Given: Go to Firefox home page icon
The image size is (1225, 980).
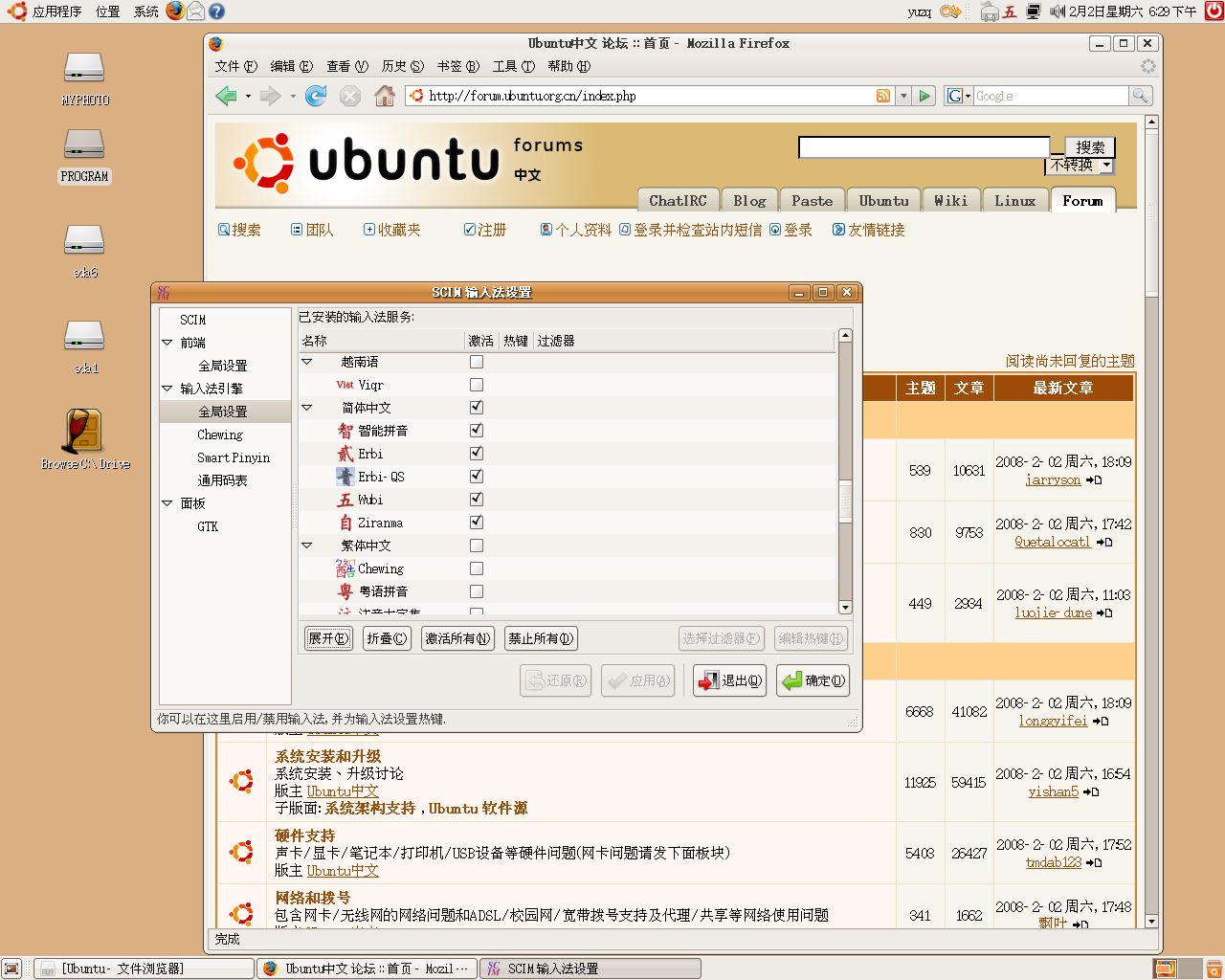Looking at the screenshot, I should 385,96.
